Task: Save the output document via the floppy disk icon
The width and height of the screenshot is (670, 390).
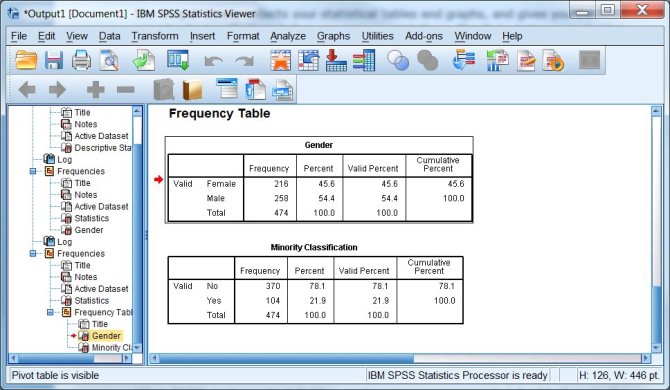Action: pyautogui.click(x=54, y=60)
